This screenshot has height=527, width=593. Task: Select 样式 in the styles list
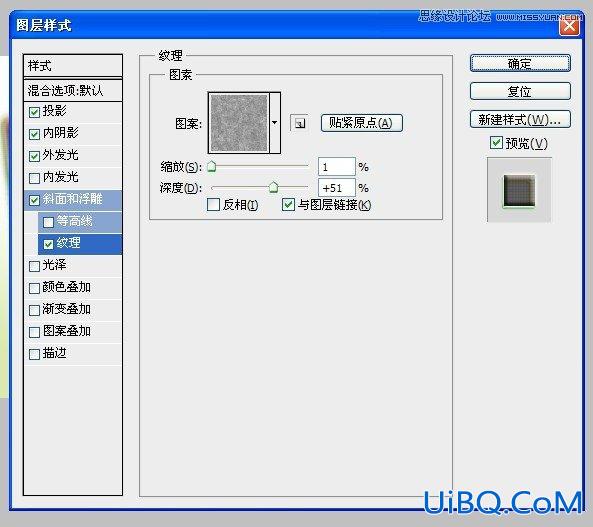[73, 66]
